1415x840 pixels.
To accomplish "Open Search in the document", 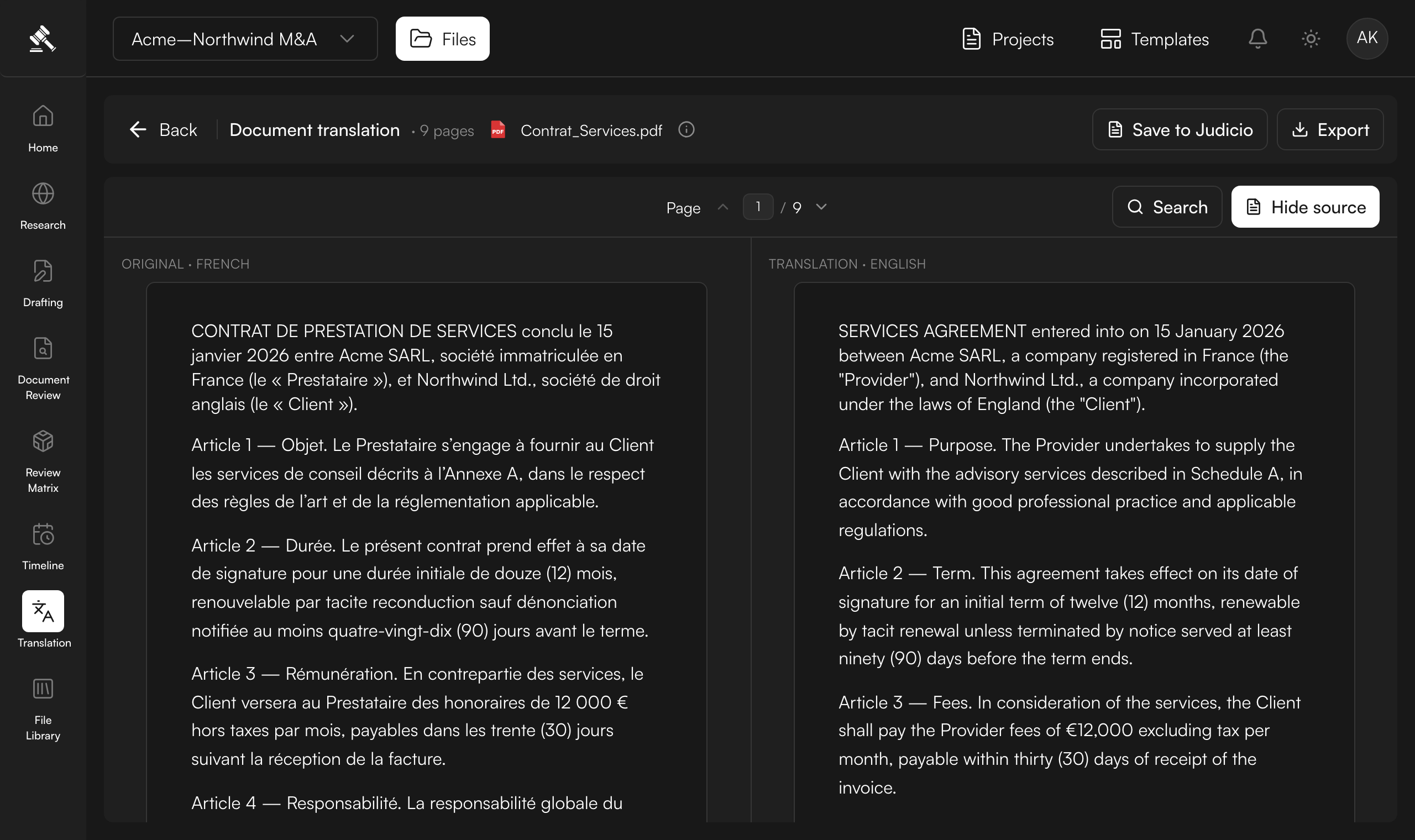I will tap(1167, 207).
